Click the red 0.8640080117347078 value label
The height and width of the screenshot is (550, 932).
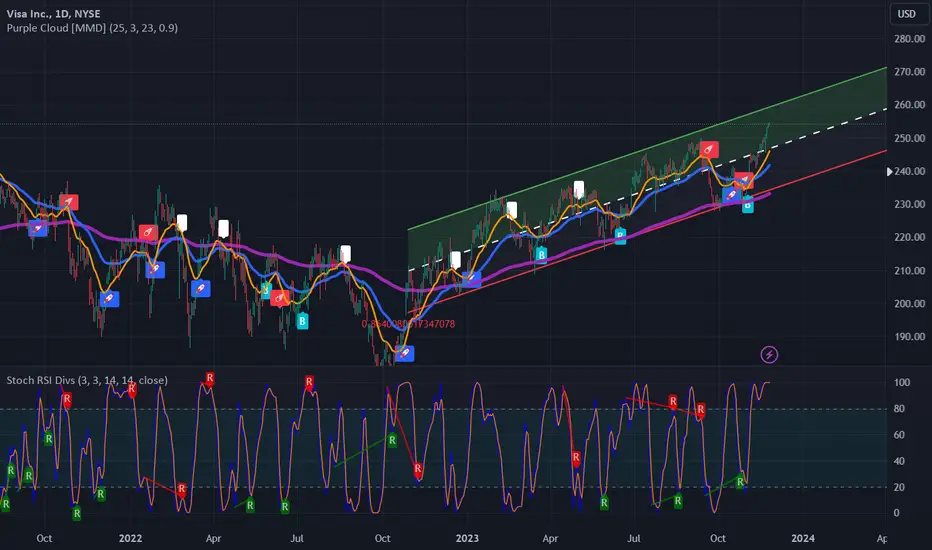point(408,324)
